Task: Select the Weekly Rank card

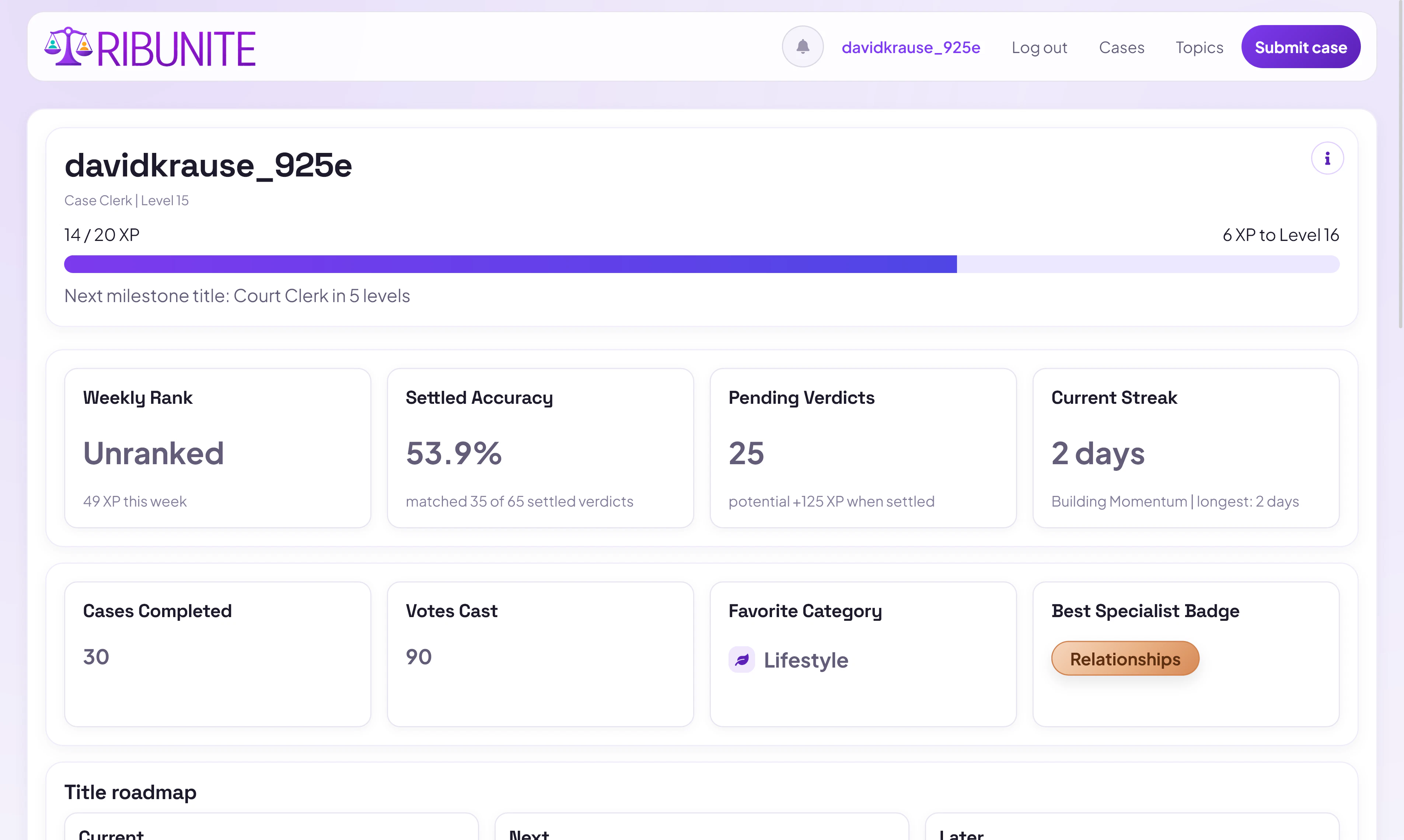Action: [217, 448]
